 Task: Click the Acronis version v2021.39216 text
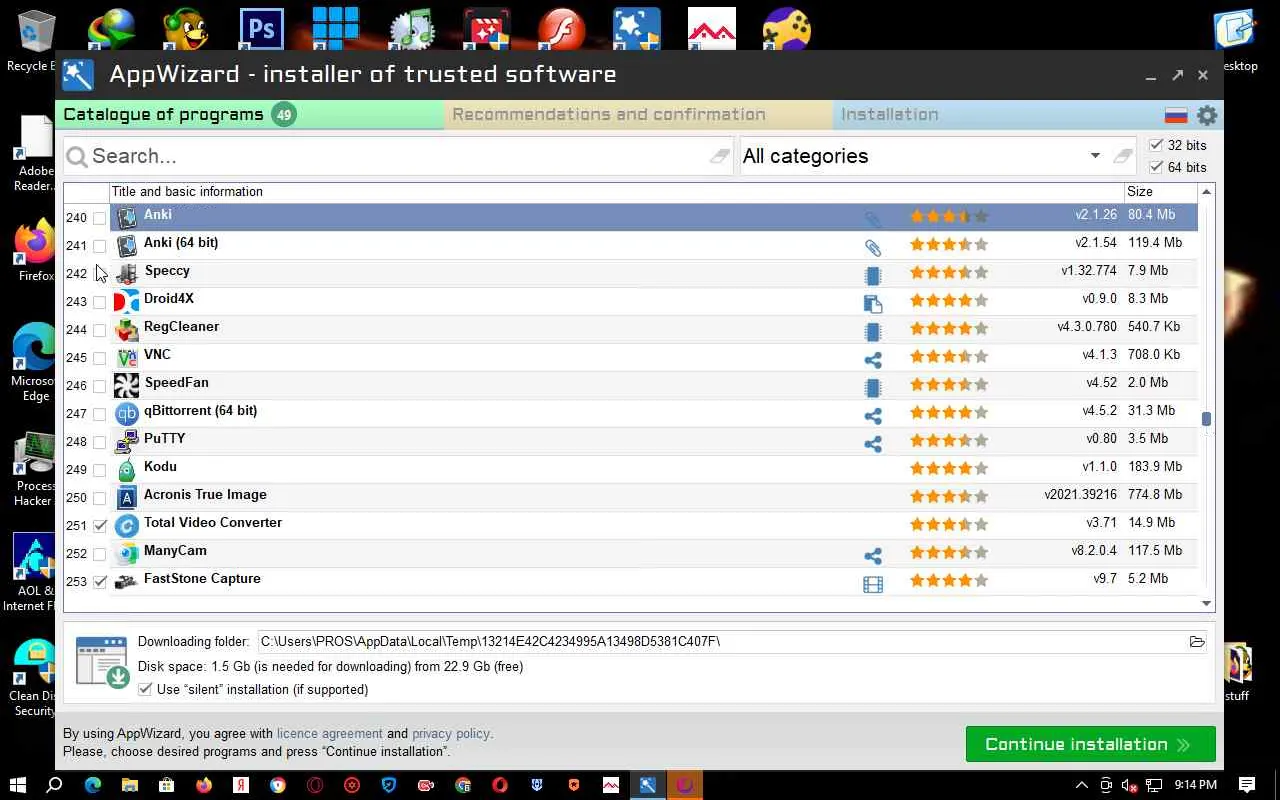point(1080,495)
